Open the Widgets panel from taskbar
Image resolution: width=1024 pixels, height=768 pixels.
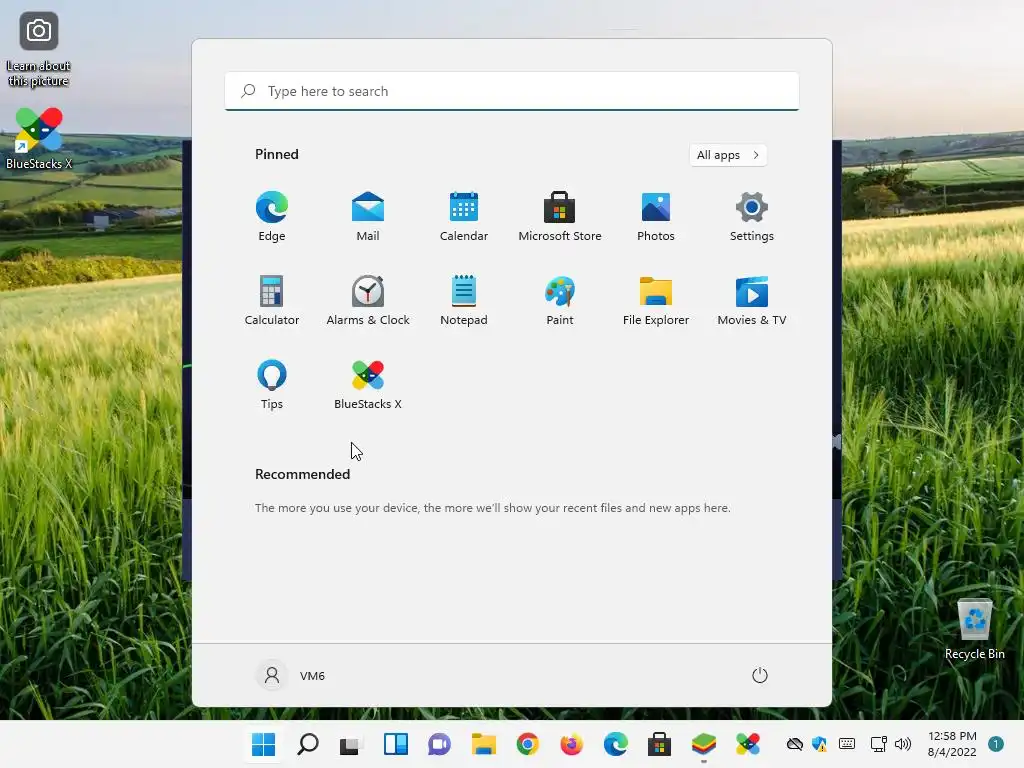click(x=396, y=744)
